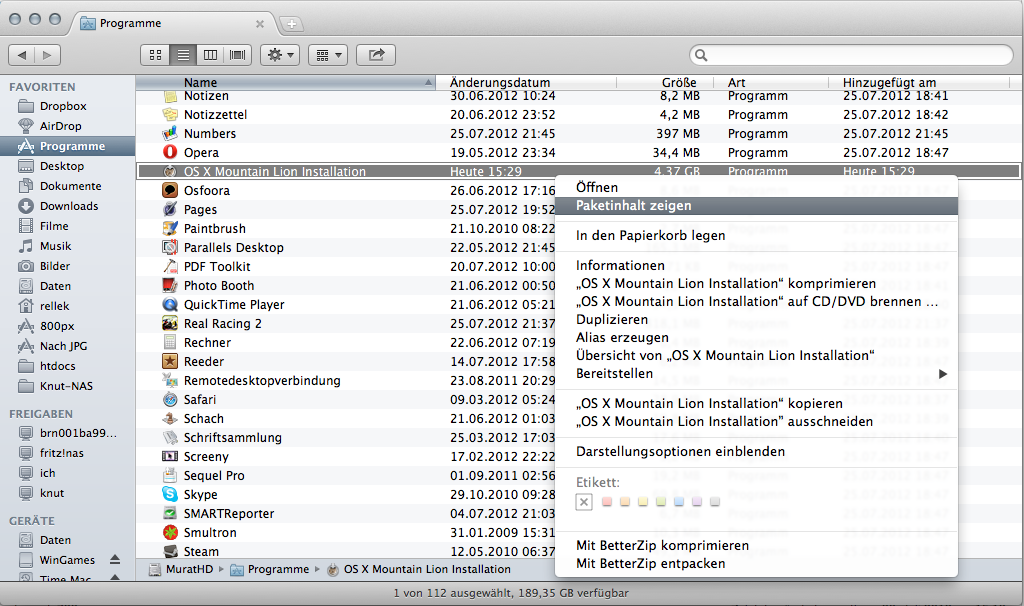The image size is (1024, 606).
Task: Apply the green Etikett color
Action: (x=661, y=502)
